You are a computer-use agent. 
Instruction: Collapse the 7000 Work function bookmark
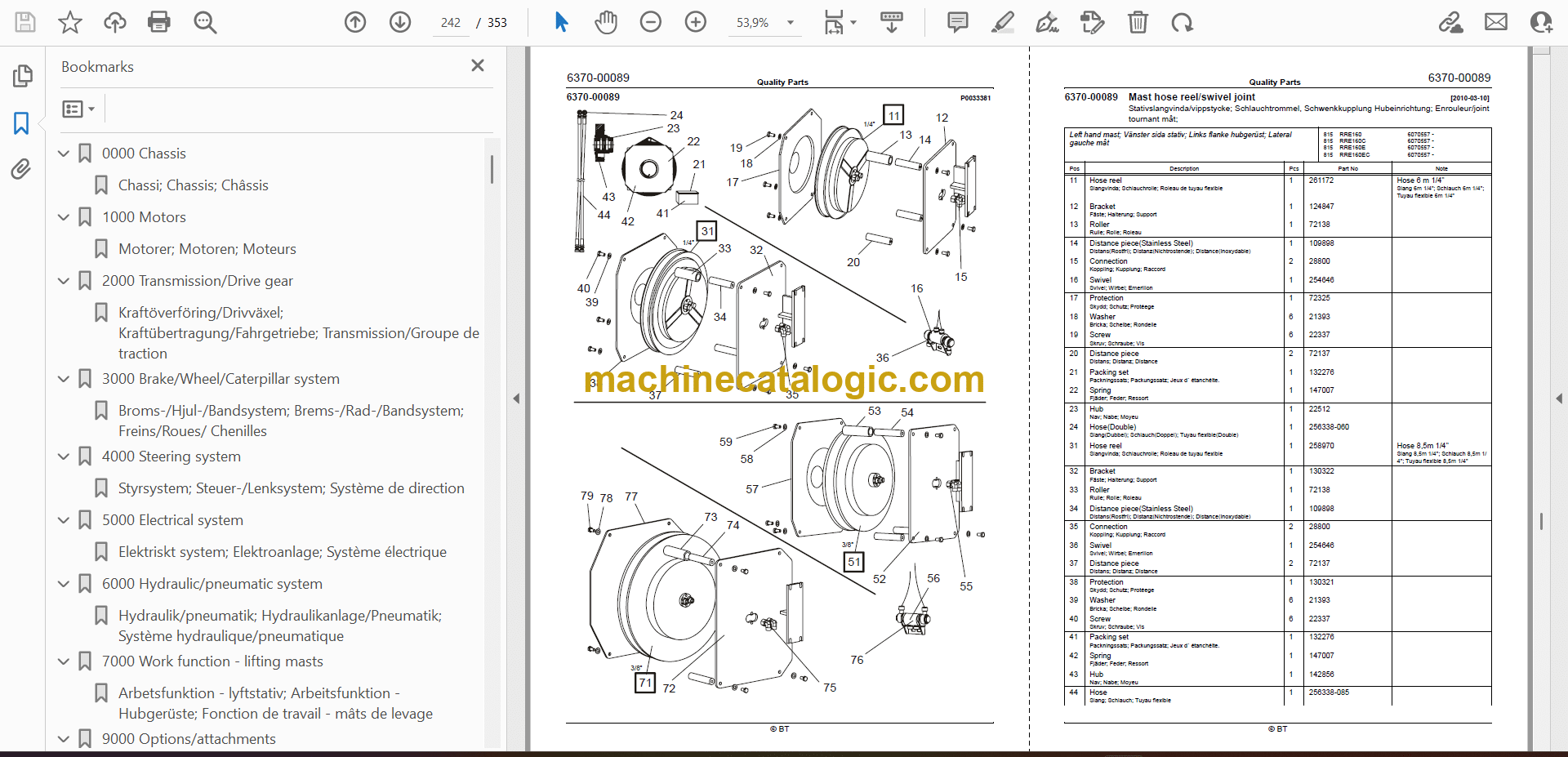click(64, 661)
